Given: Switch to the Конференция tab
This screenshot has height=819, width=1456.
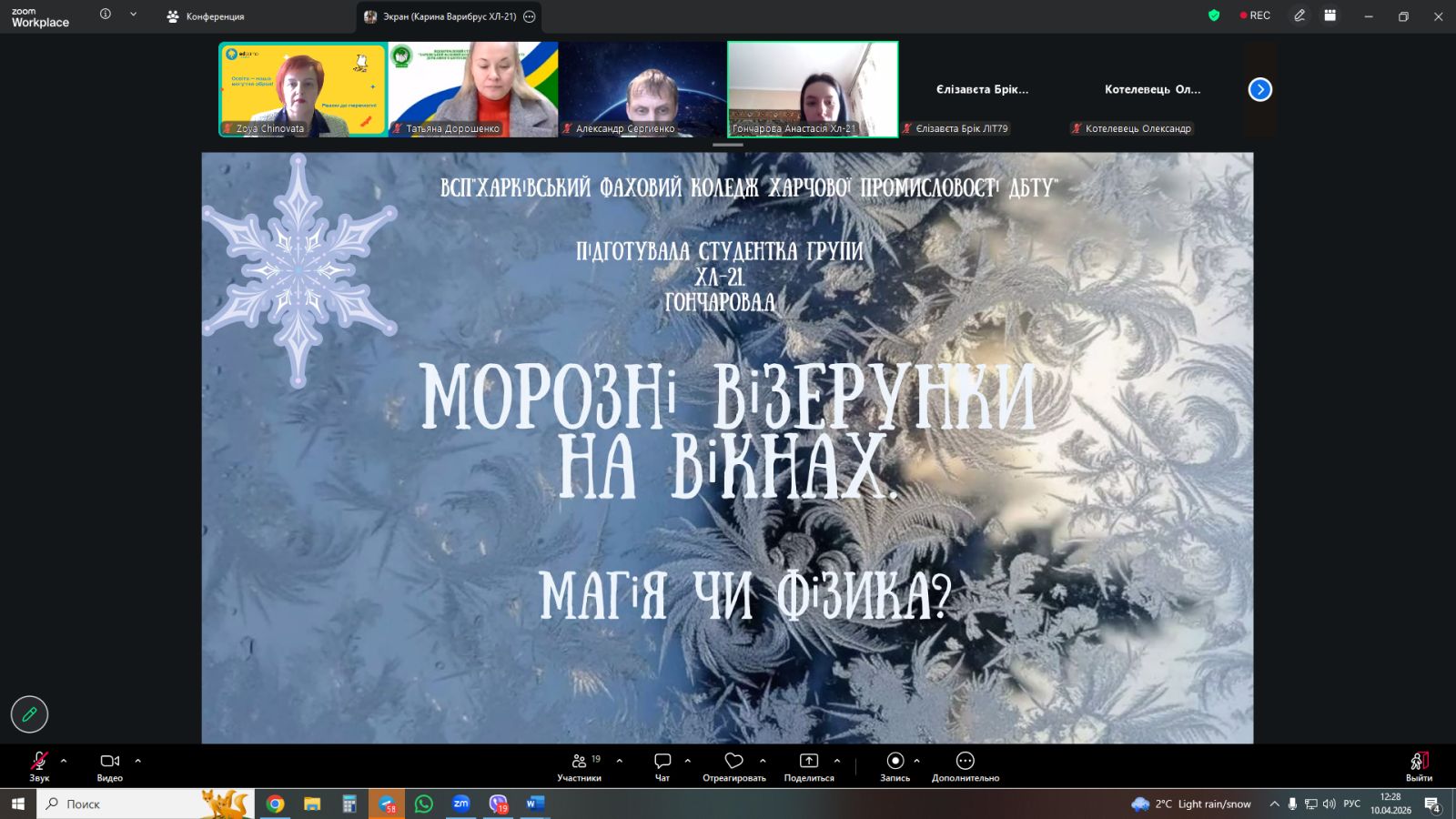Looking at the screenshot, I should point(206,16).
